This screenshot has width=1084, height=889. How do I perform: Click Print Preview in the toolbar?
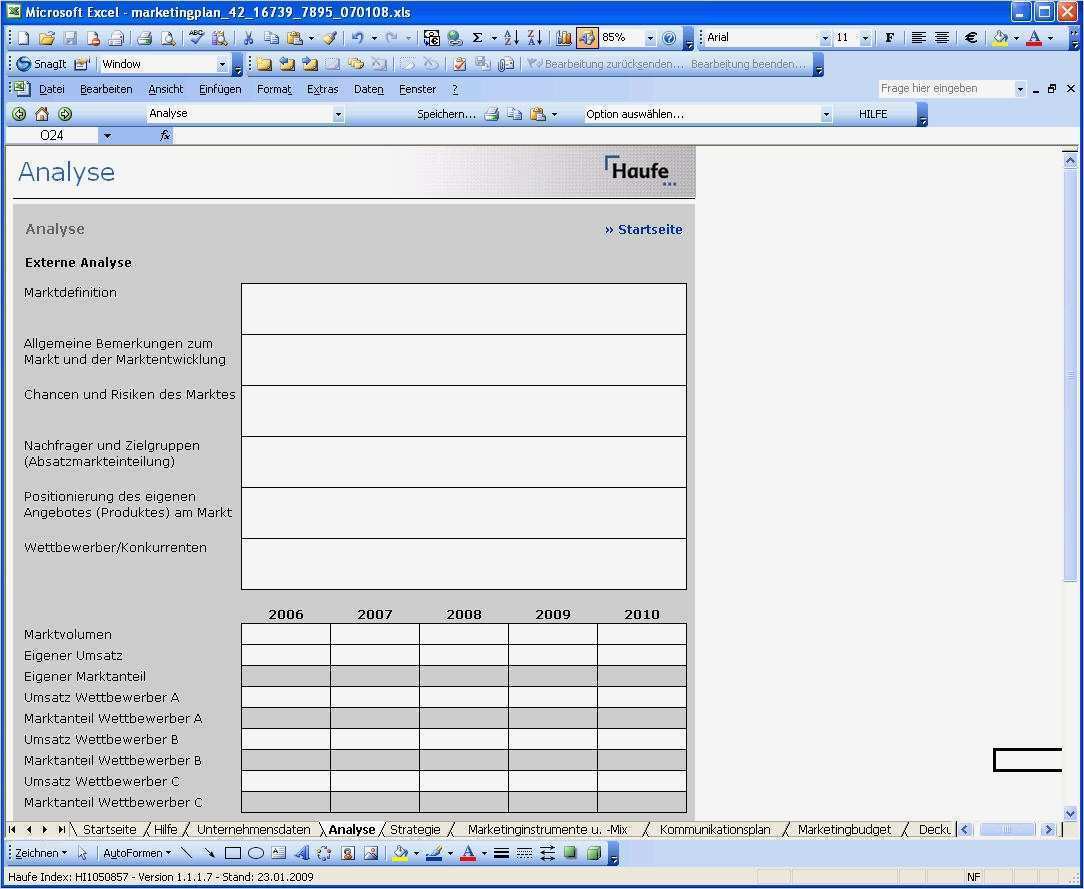(x=166, y=37)
